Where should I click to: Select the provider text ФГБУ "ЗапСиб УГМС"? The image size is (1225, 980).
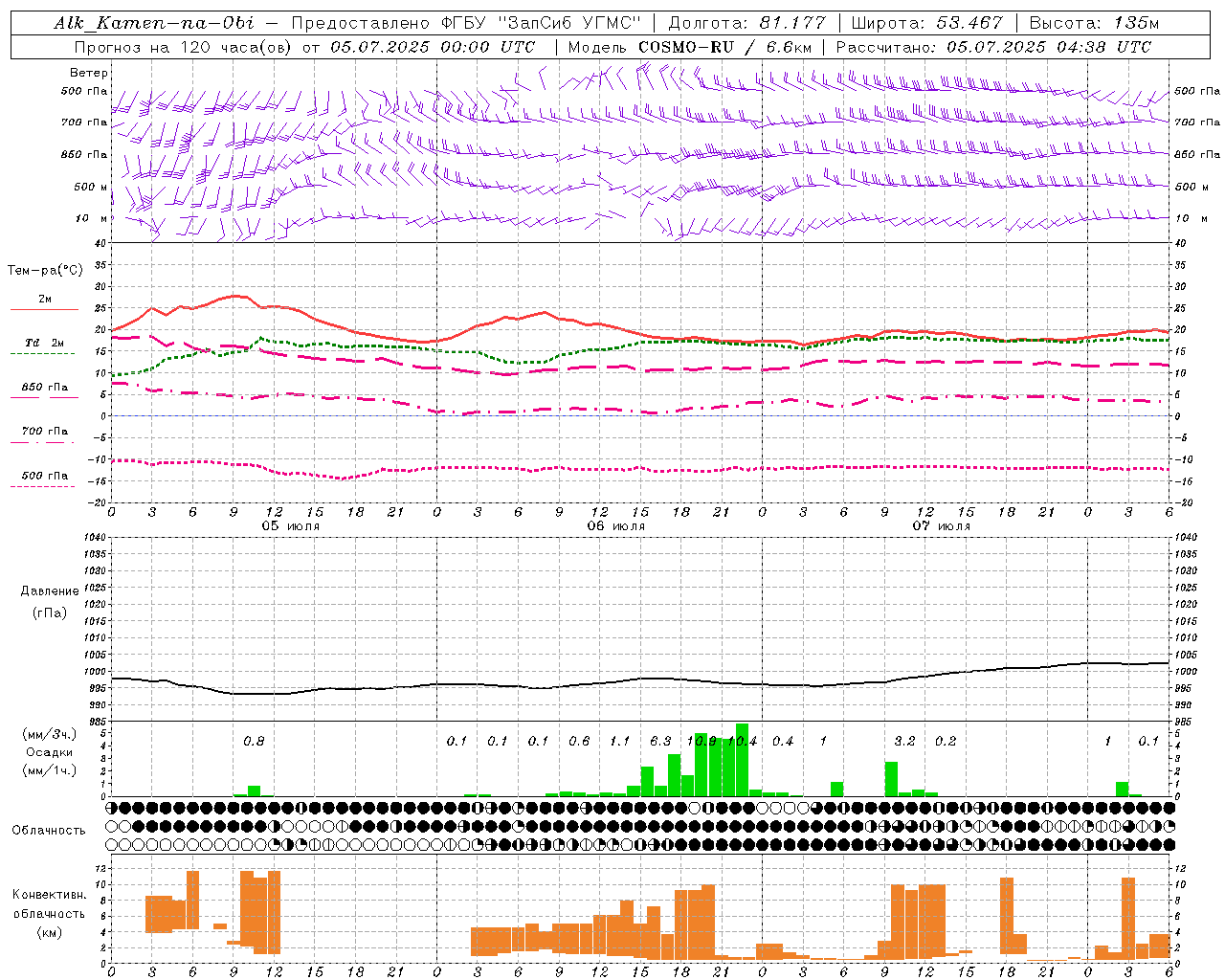pyautogui.click(x=541, y=23)
